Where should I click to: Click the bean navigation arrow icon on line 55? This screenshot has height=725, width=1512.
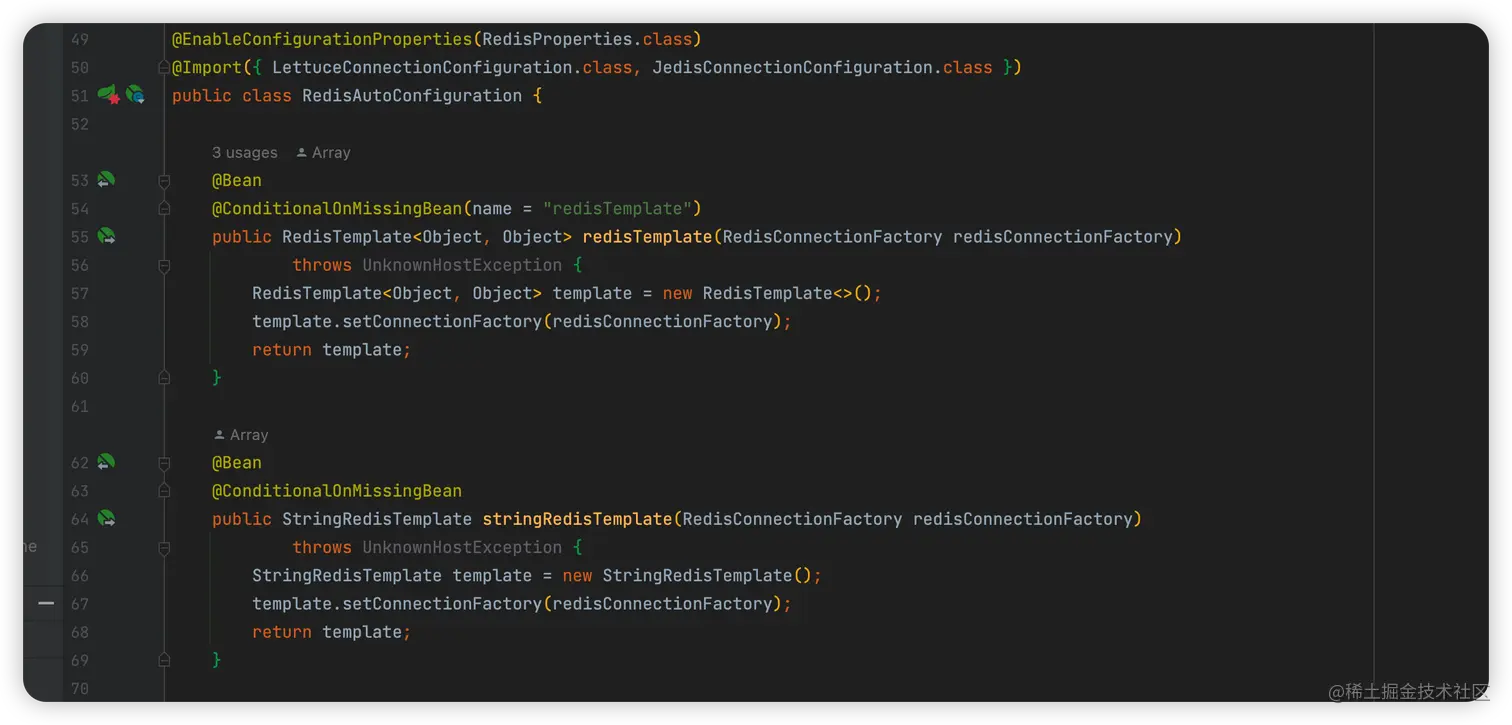tap(108, 236)
